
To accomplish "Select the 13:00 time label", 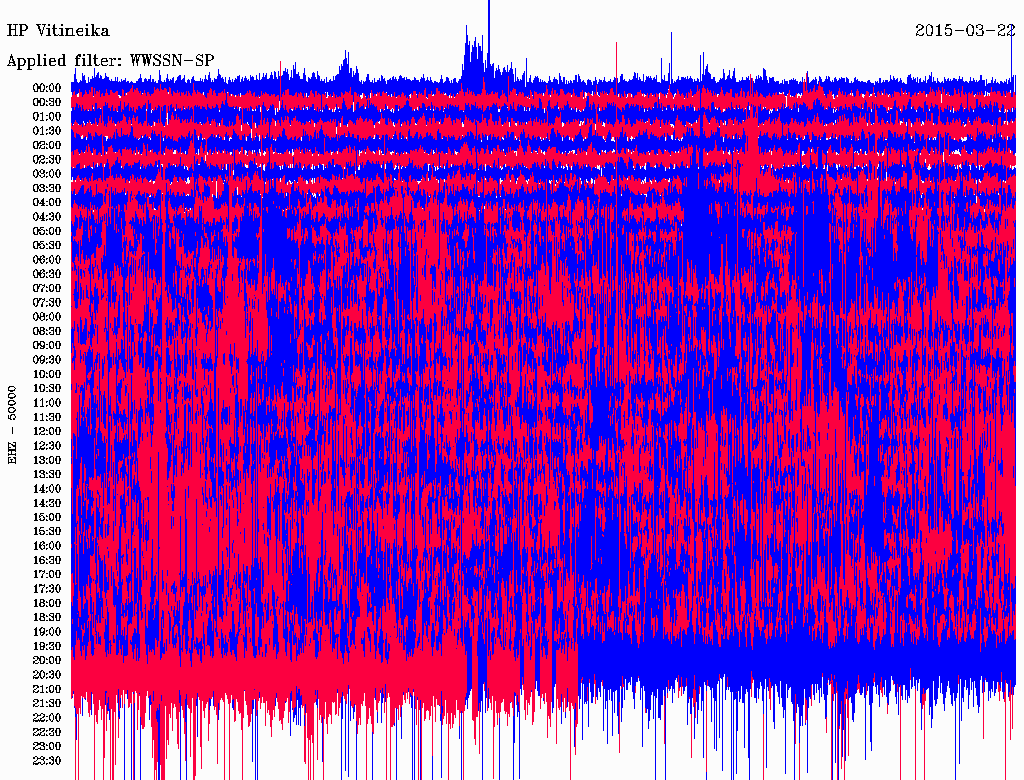I will [x=47, y=460].
